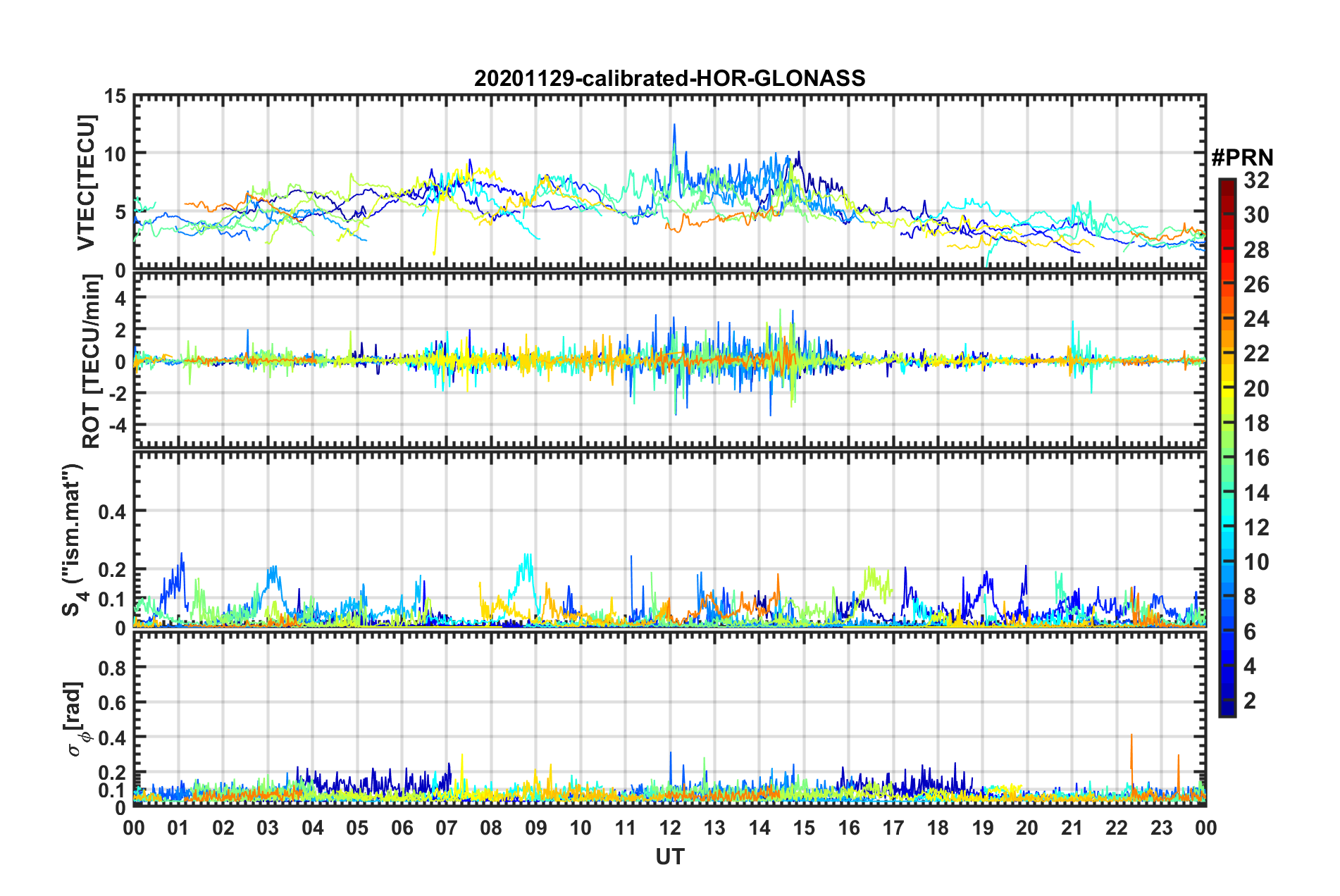Click UT axis tick label 23

pos(1161,828)
